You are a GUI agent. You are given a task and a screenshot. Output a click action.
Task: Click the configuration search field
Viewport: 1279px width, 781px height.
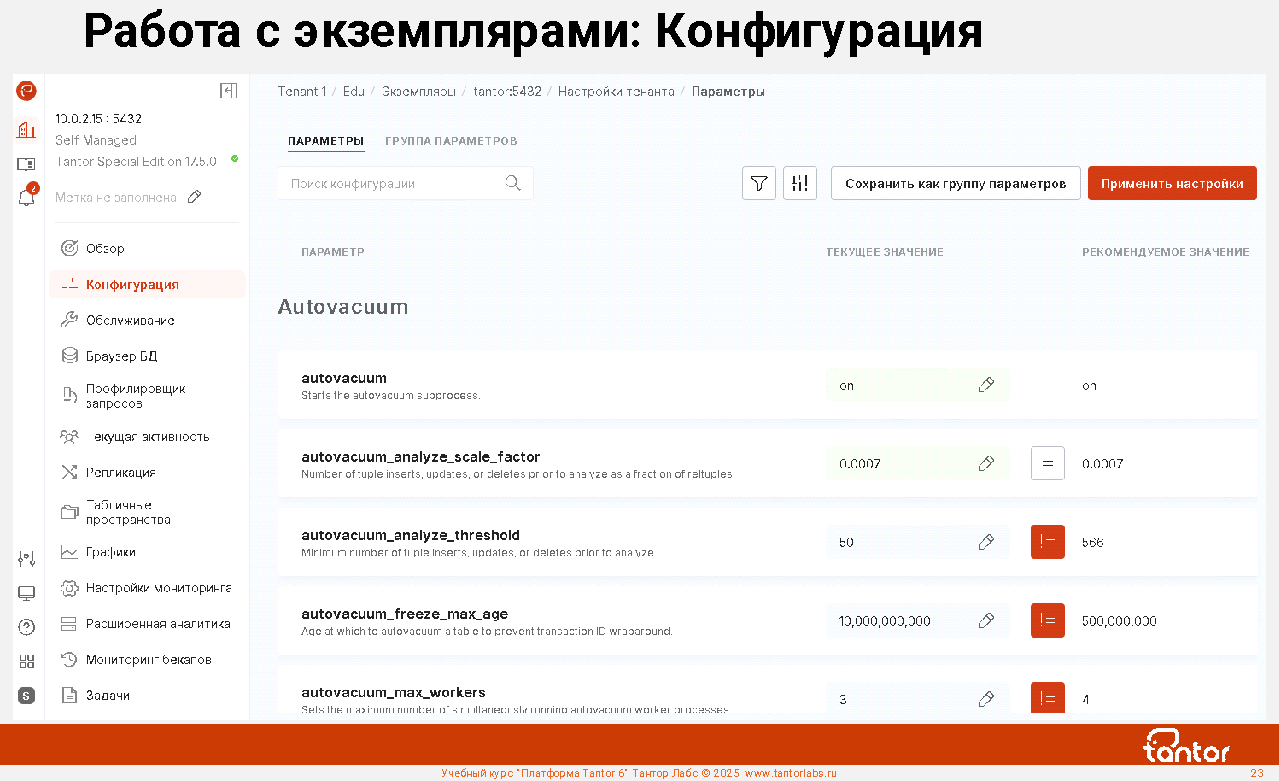tap(395, 184)
